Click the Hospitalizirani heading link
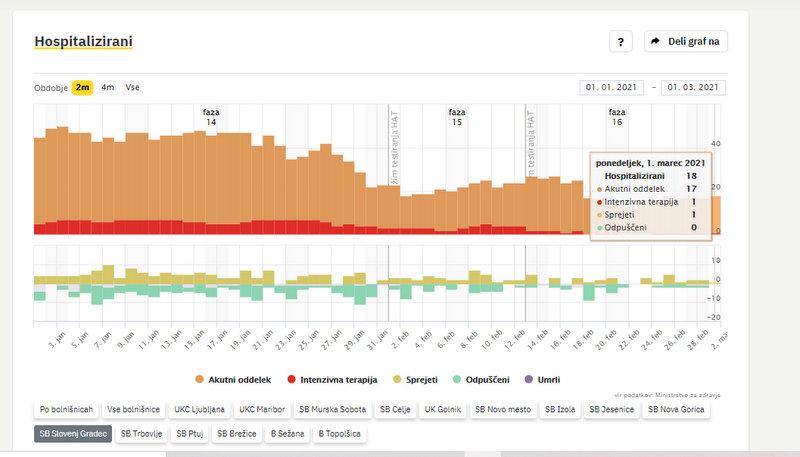This screenshot has width=800, height=457. [83, 42]
